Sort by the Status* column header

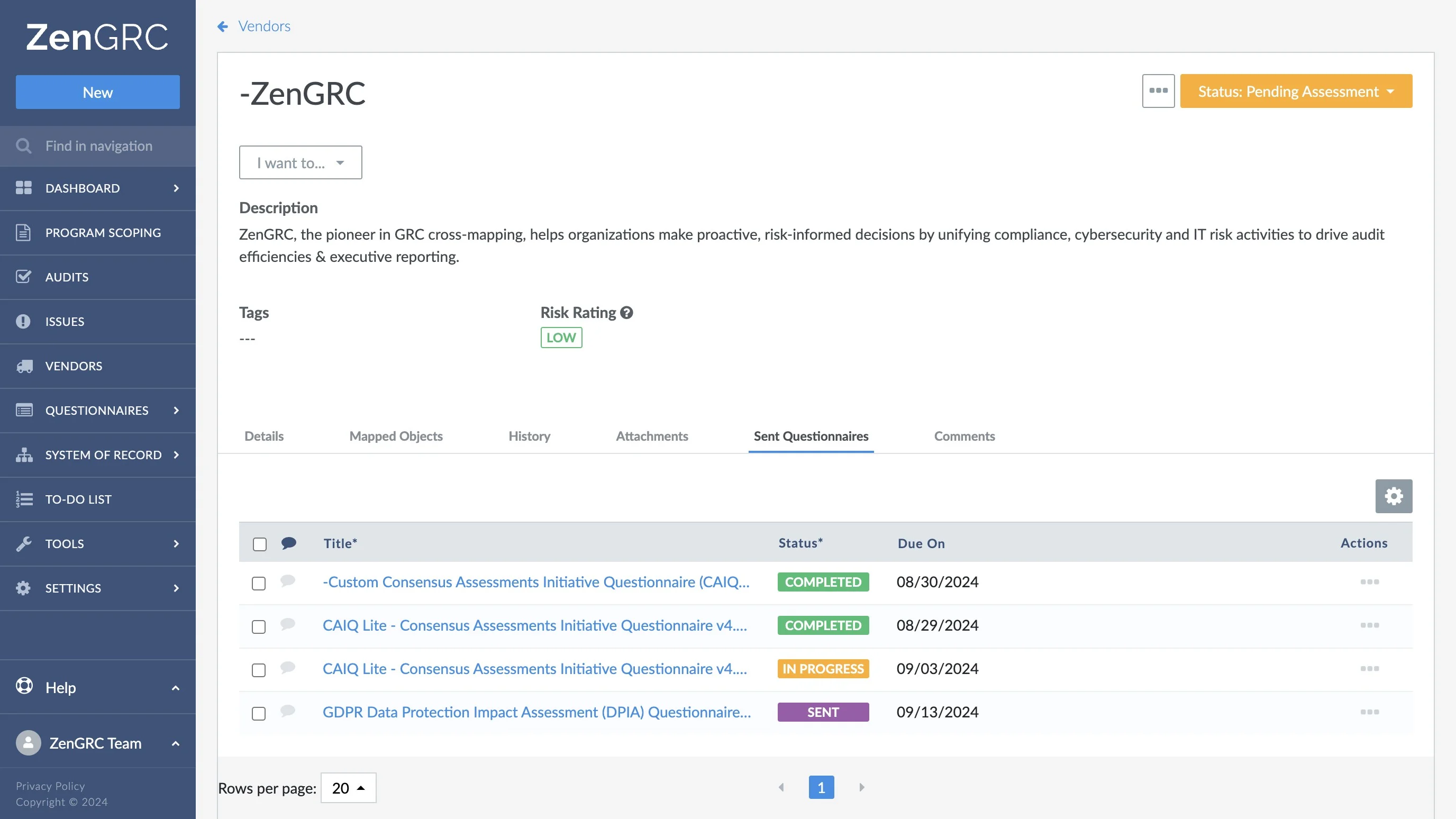click(x=800, y=543)
